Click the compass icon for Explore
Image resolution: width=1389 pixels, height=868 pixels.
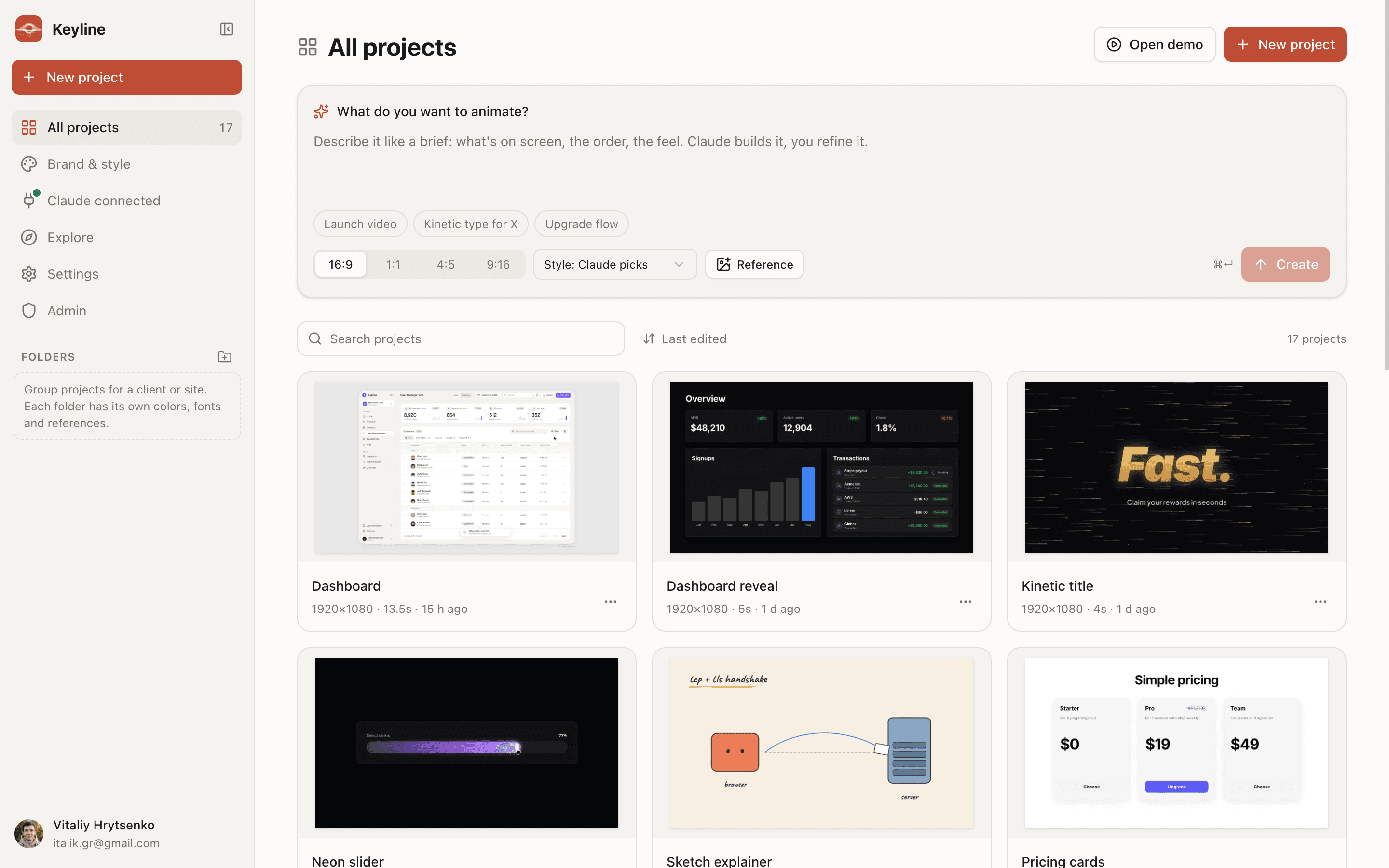(29, 237)
